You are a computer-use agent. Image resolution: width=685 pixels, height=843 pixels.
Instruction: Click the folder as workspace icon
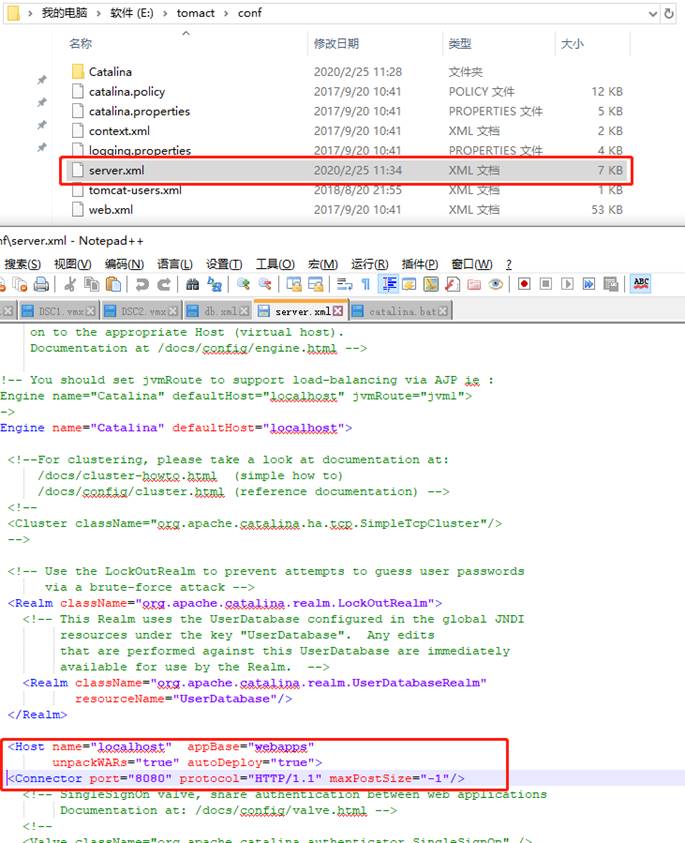[x=474, y=284]
